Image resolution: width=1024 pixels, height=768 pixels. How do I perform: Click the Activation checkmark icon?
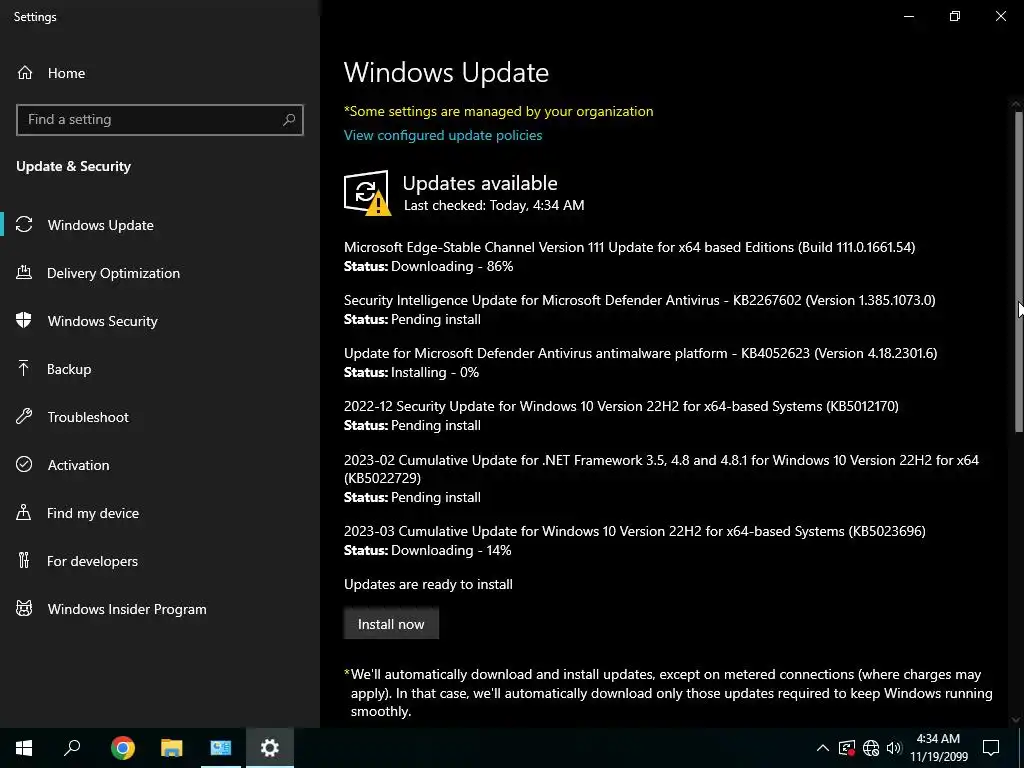click(24, 465)
